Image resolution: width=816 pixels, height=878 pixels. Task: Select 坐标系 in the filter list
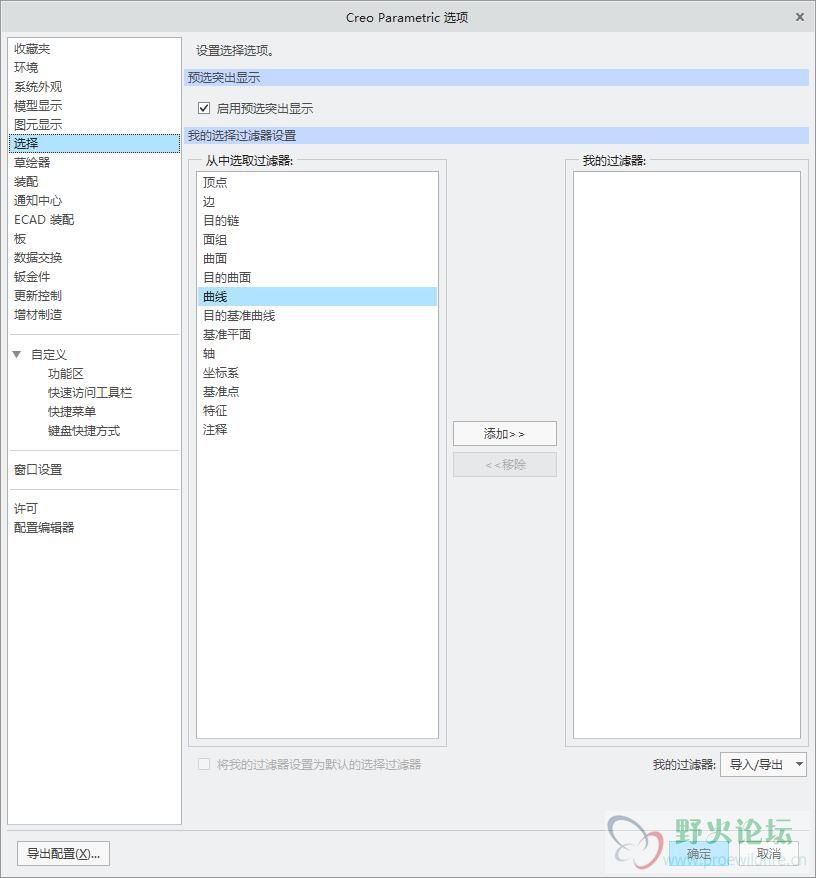[318, 373]
